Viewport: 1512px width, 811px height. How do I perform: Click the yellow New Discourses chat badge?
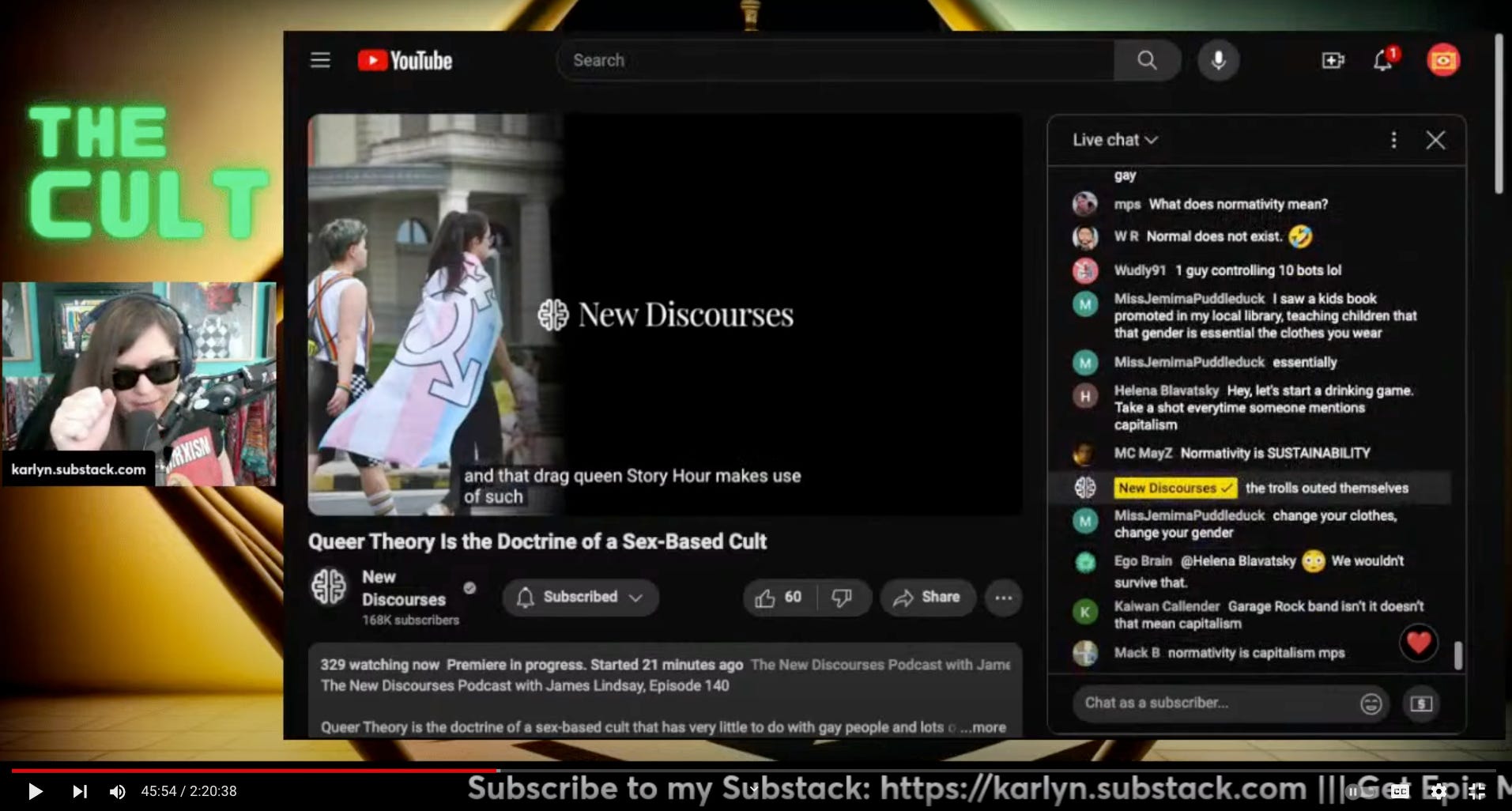(1175, 488)
